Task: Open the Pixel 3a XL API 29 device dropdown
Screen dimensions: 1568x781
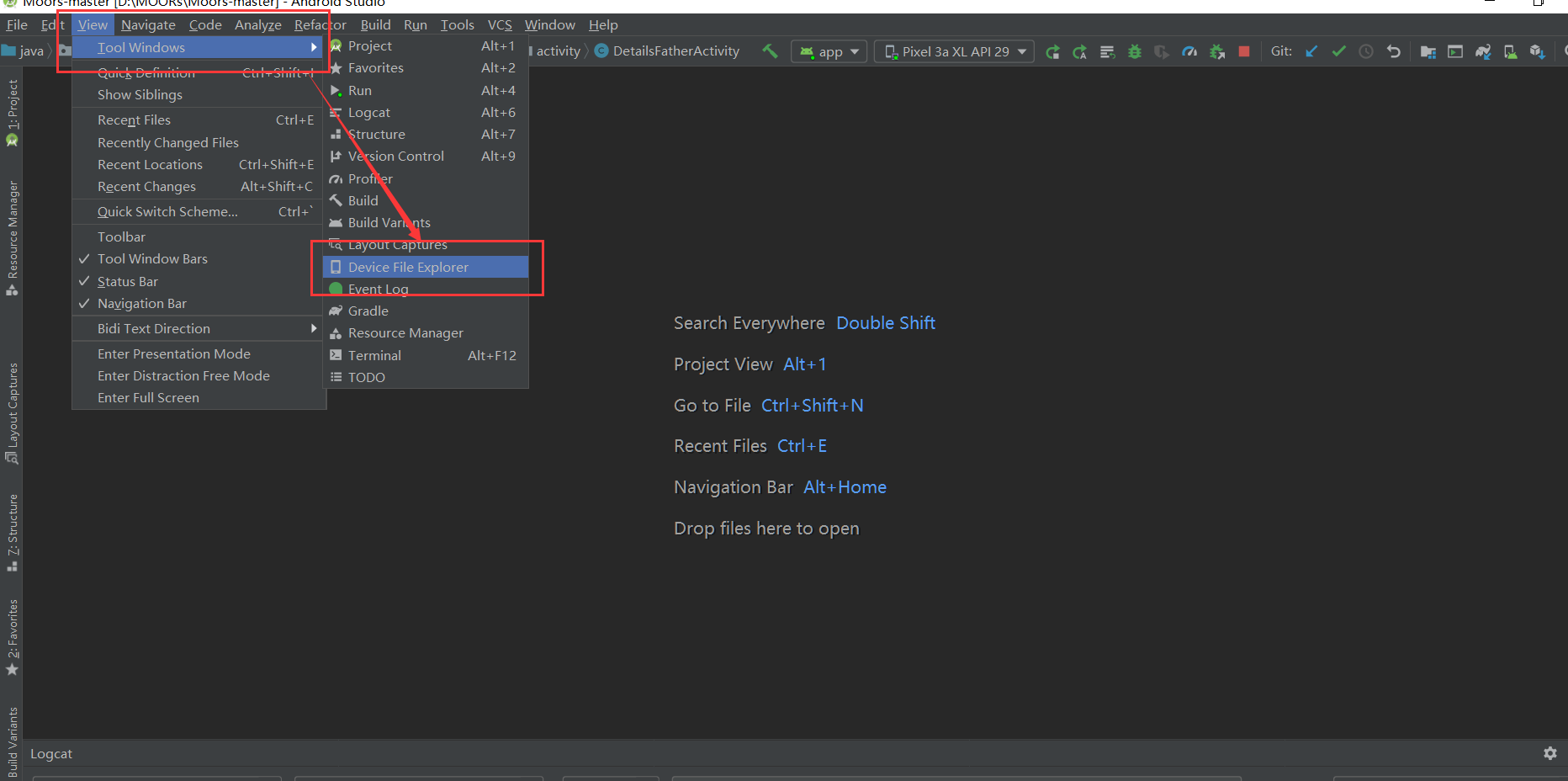Action: pyautogui.click(x=955, y=52)
